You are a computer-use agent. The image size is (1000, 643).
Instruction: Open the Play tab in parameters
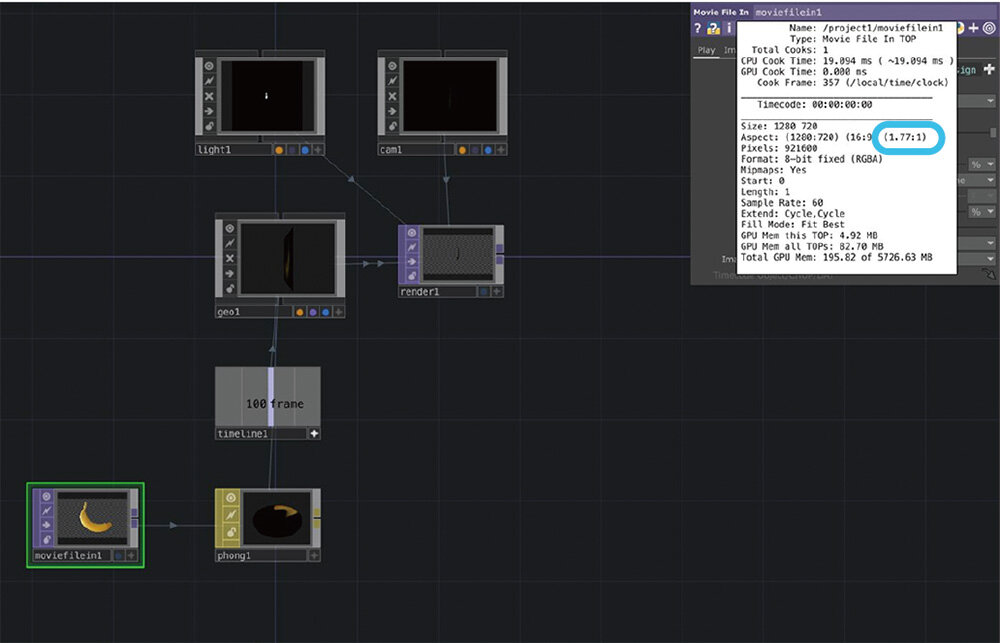pos(706,50)
